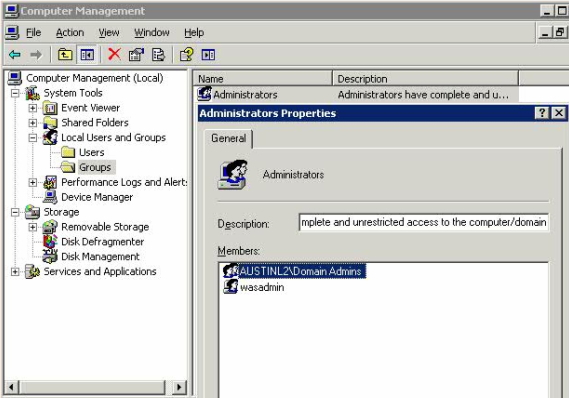Click the Device Manager tree label
Viewport: 569px width, 398px height.
point(97,197)
